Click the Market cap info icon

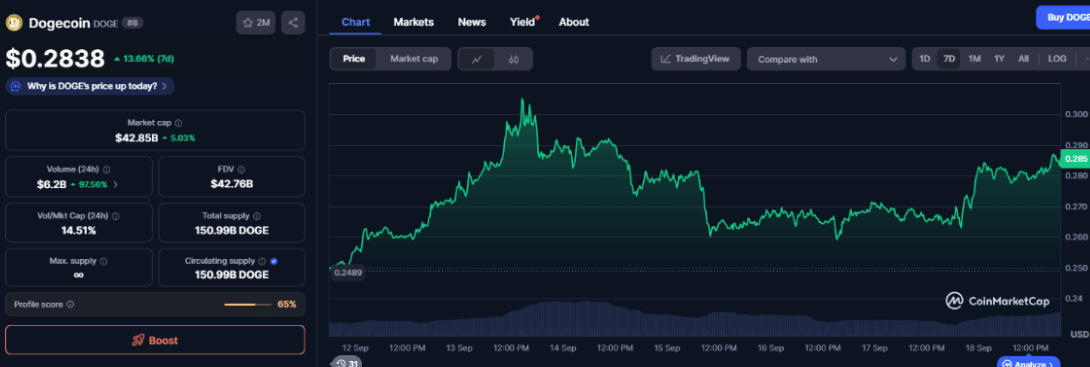pyautogui.click(x=179, y=122)
